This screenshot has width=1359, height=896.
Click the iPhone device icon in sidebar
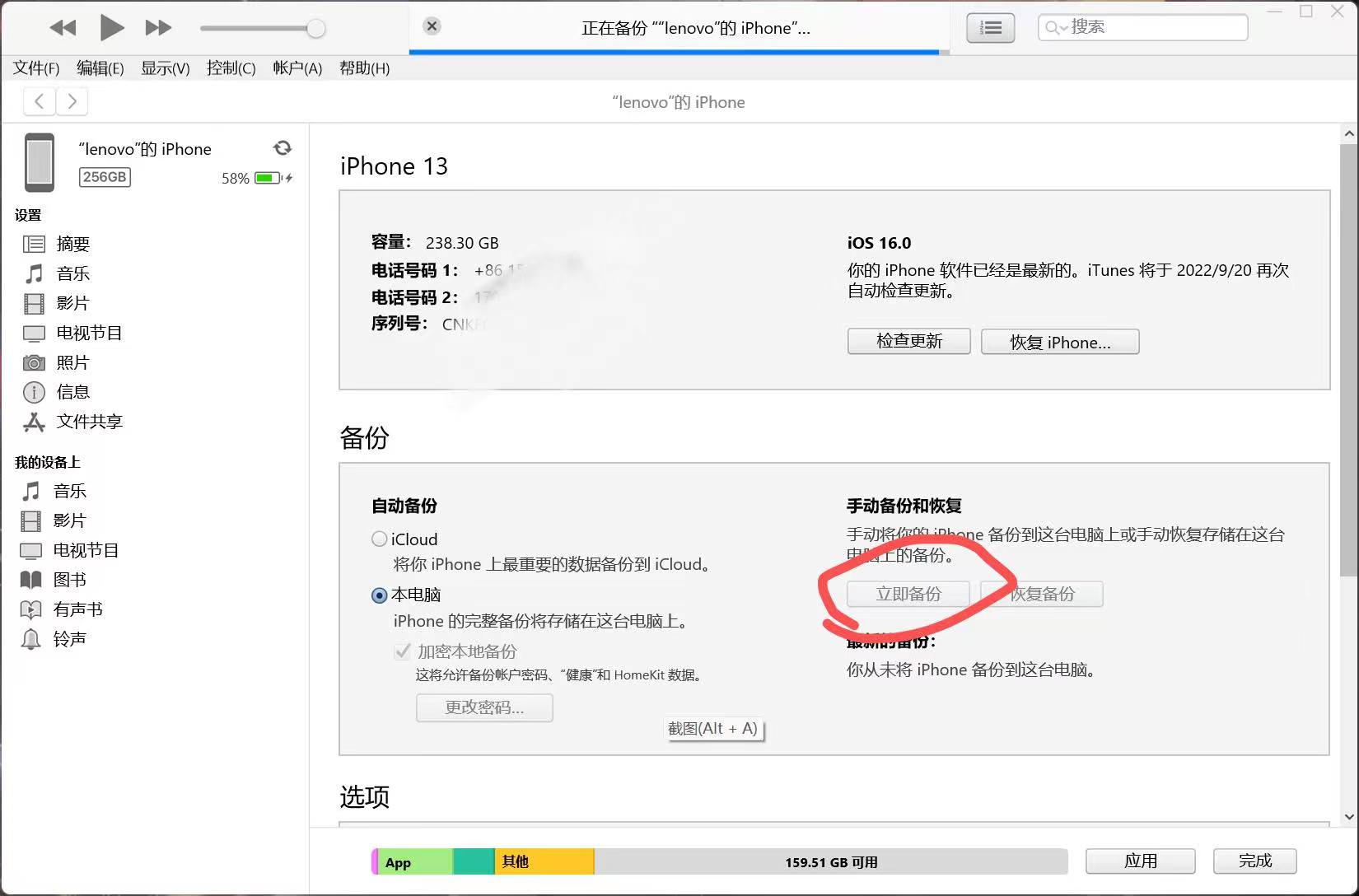point(40,162)
